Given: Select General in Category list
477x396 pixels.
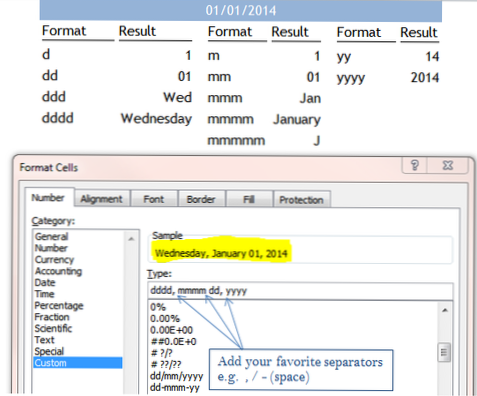Looking at the screenshot, I should coord(51,237).
